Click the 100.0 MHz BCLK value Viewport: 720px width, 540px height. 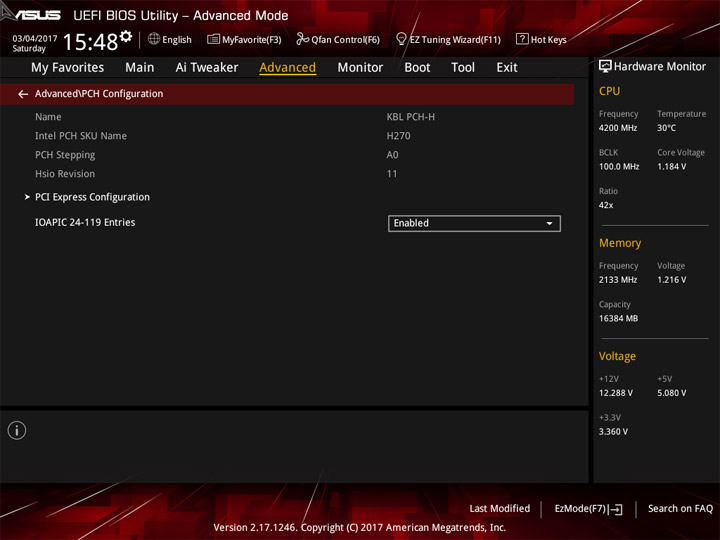click(619, 167)
